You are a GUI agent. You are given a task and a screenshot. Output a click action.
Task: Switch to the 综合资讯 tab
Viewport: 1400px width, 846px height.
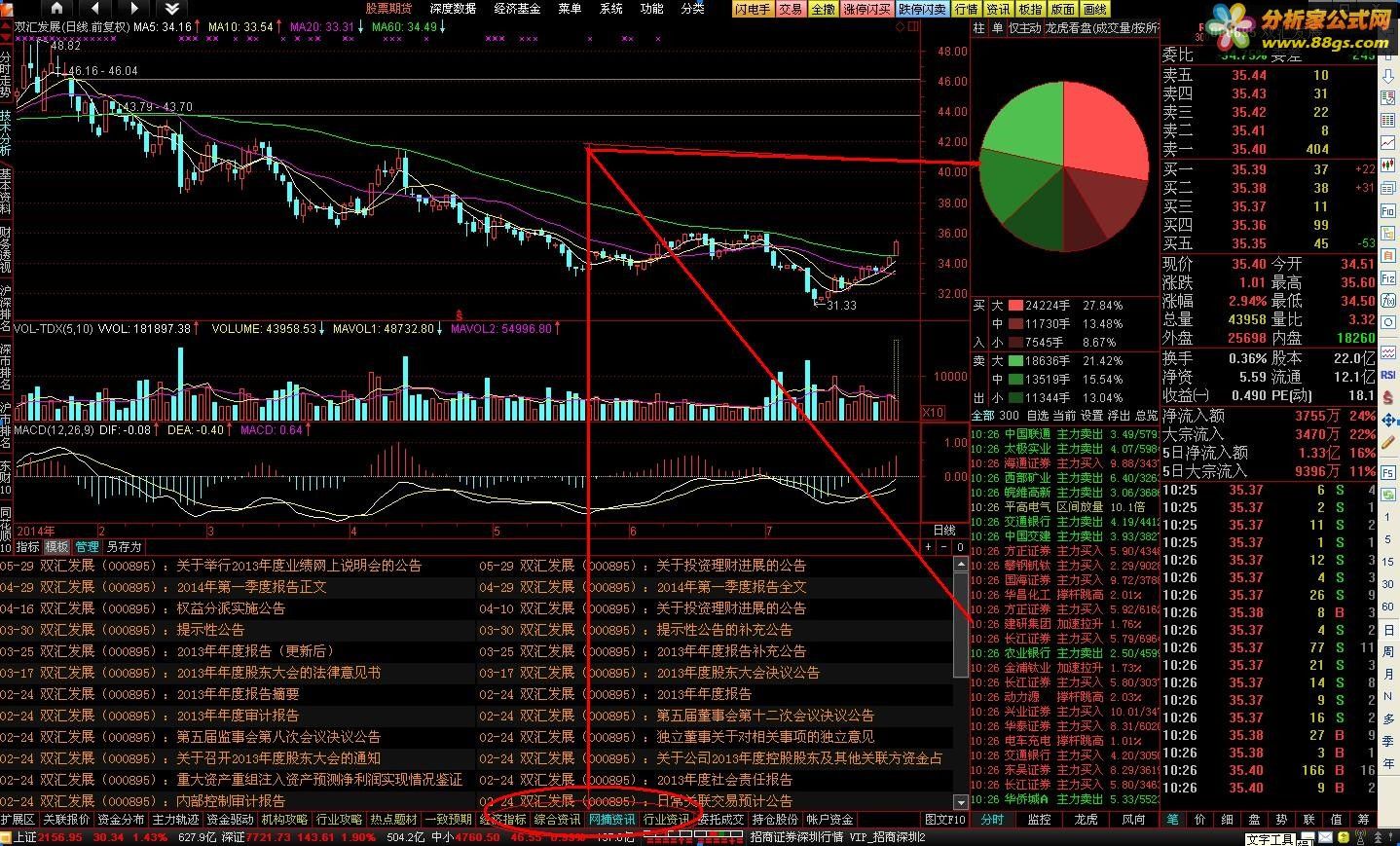[x=557, y=820]
